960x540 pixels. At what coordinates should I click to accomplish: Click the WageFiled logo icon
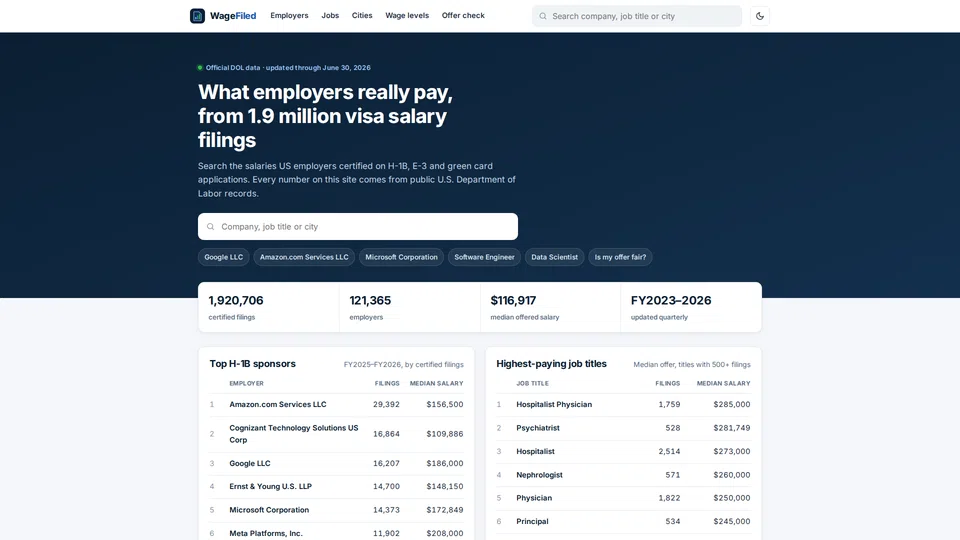[197, 16]
